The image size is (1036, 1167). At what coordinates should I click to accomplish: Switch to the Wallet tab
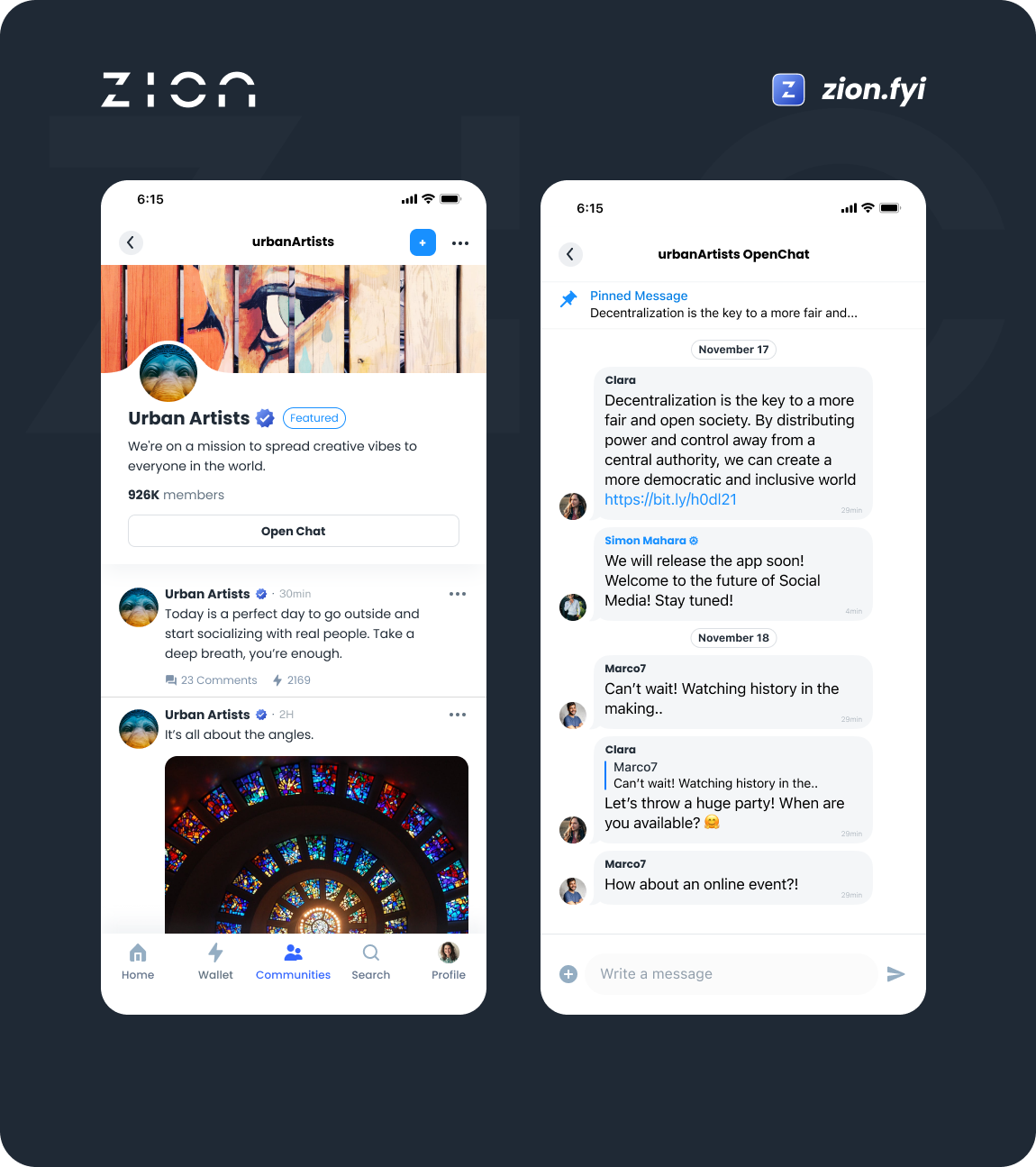[215, 962]
